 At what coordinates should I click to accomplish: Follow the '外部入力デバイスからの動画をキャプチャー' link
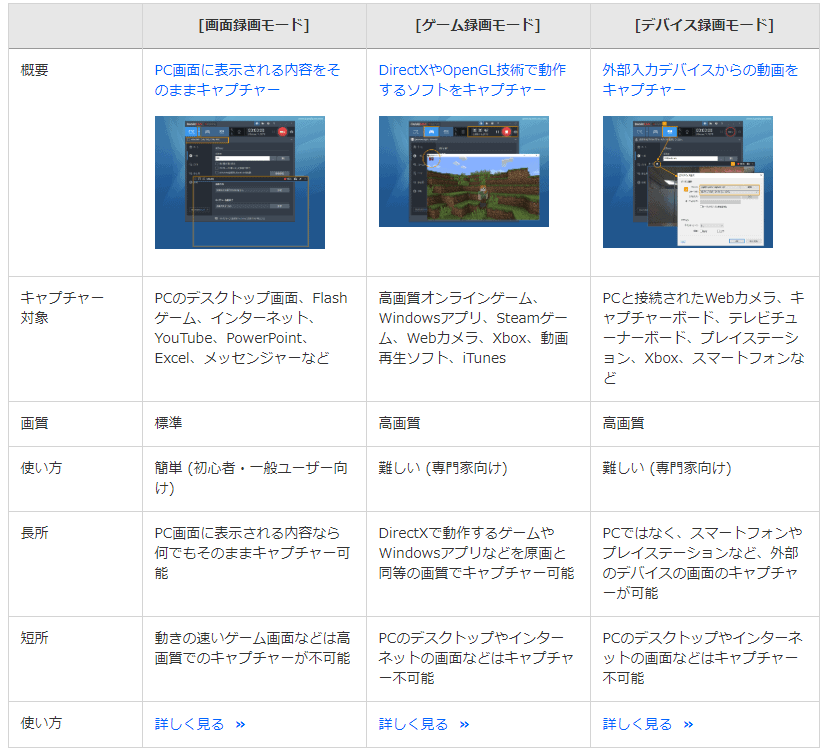click(x=700, y=80)
